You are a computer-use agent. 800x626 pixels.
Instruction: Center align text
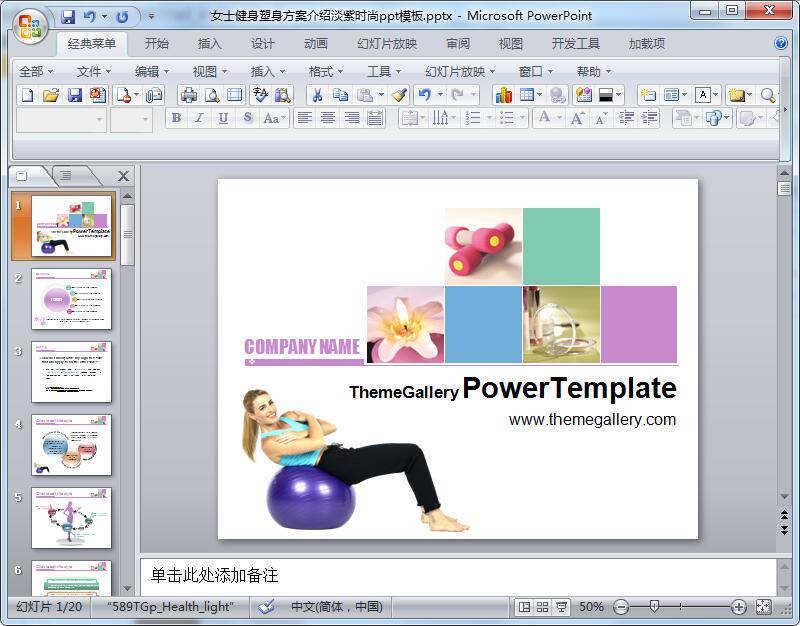click(x=328, y=118)
